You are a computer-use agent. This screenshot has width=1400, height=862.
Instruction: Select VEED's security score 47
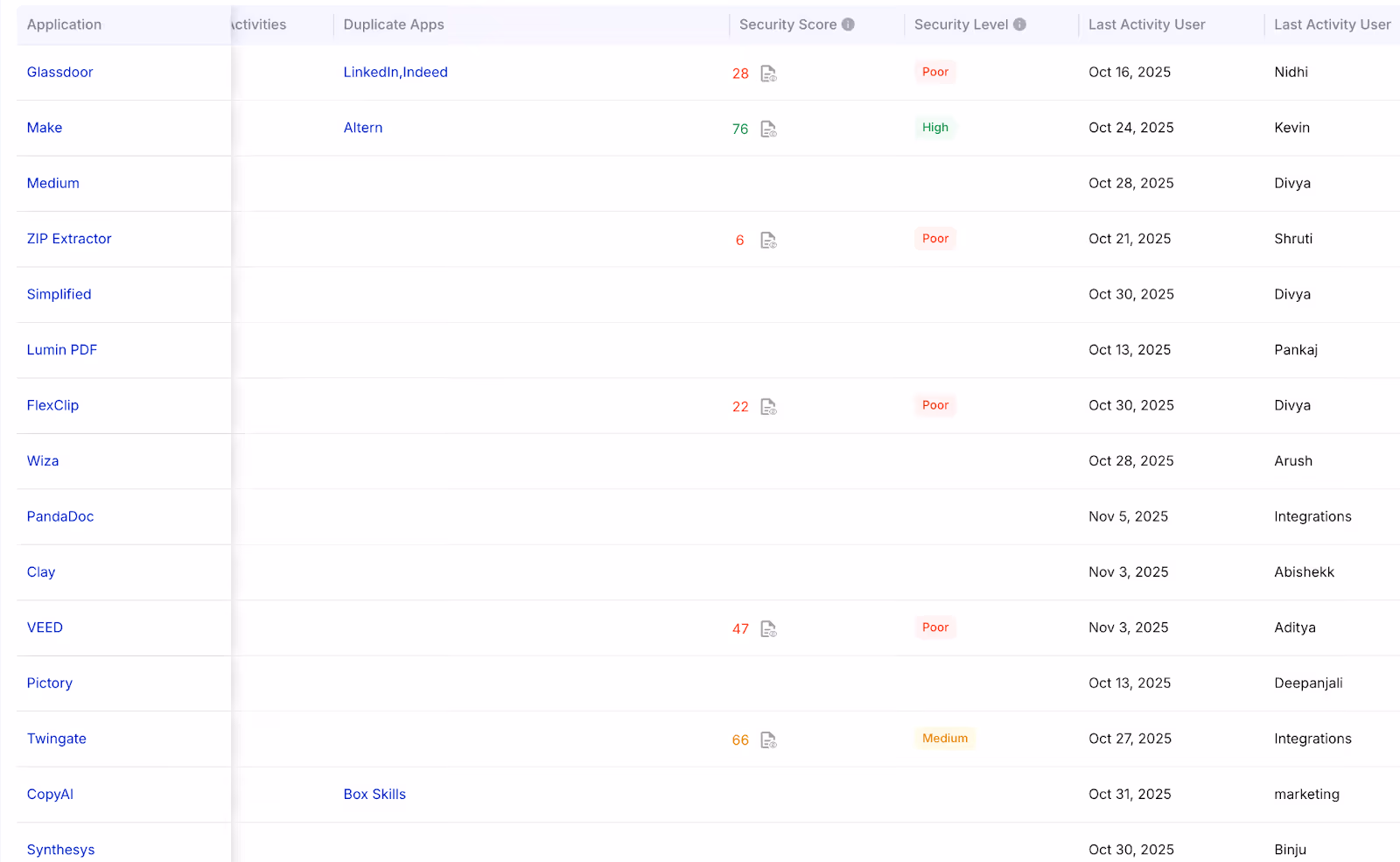tap(740, 629)
